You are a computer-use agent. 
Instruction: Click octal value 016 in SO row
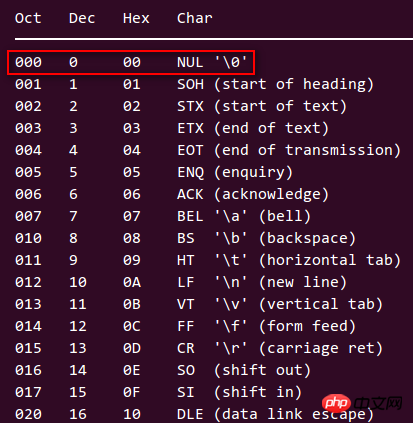(28, 370)
